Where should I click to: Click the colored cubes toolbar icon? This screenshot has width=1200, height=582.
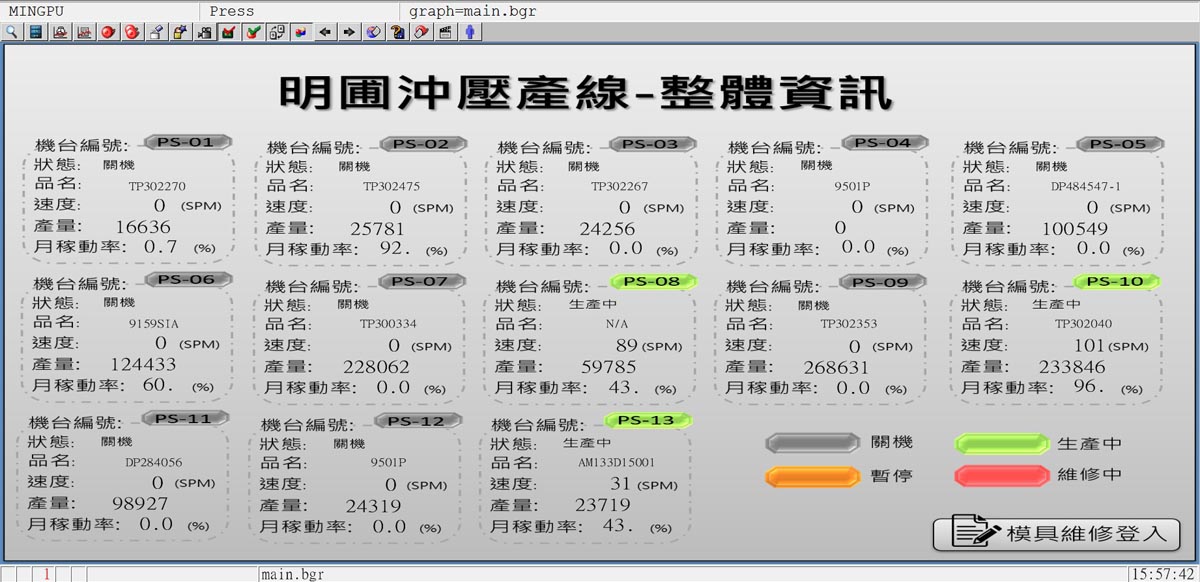click(301, 32)
